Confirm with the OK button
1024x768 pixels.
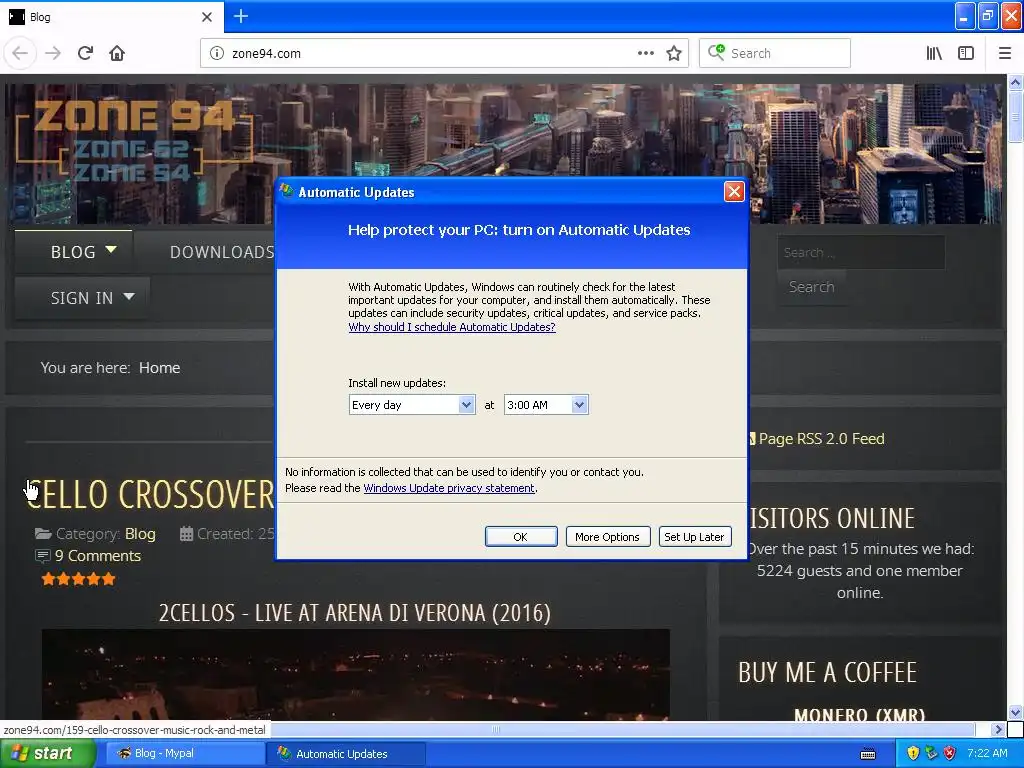coord(520,537)
